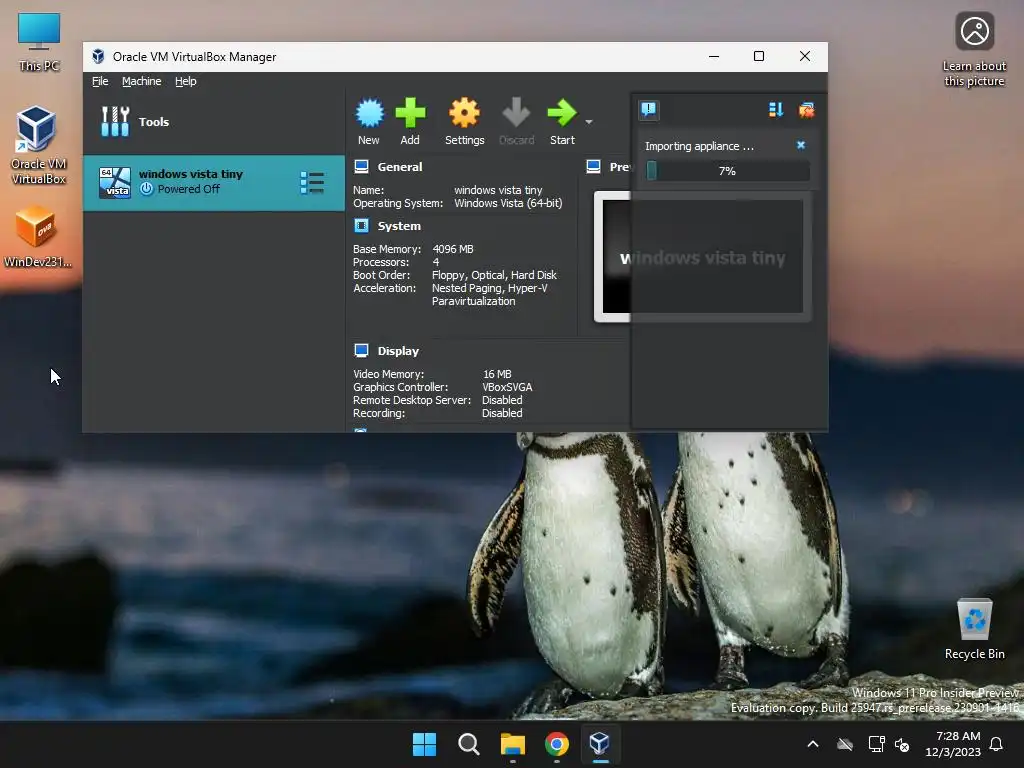Click the General section monitor icon
Viewport: 1024px width, 768px height.
361,167
